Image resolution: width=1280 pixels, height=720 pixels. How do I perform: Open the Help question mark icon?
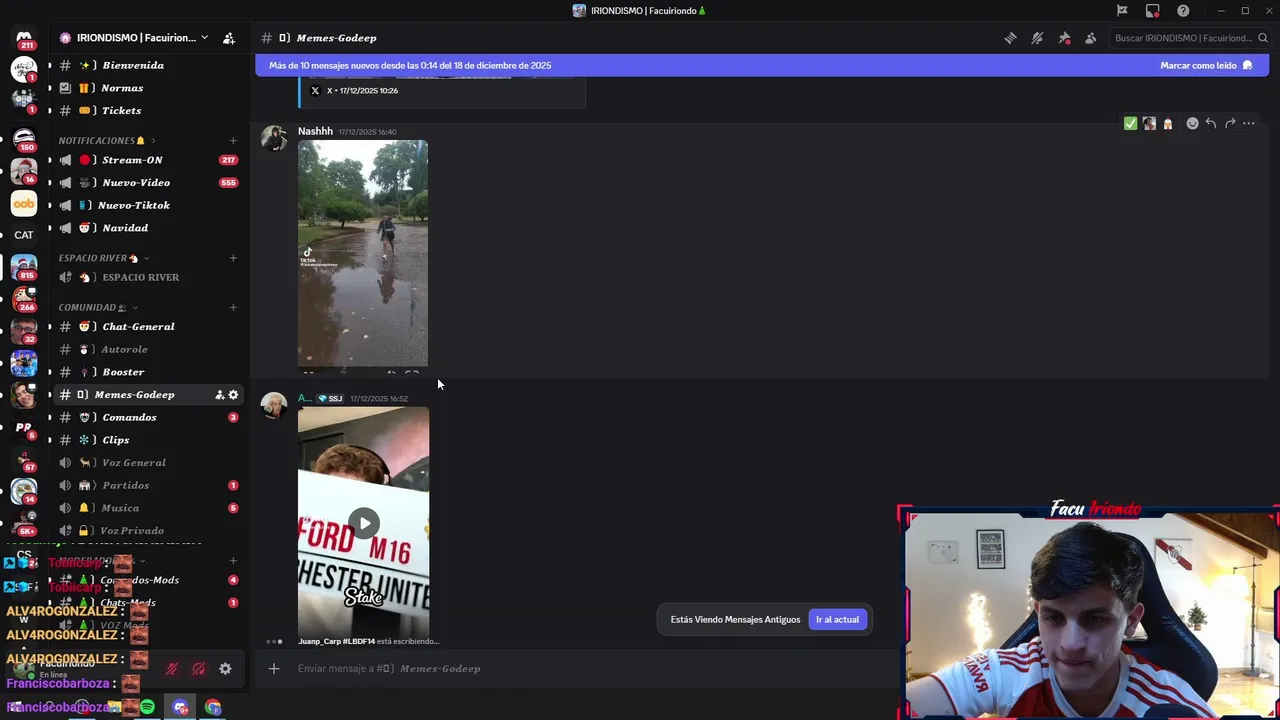tap(1183, 11)
